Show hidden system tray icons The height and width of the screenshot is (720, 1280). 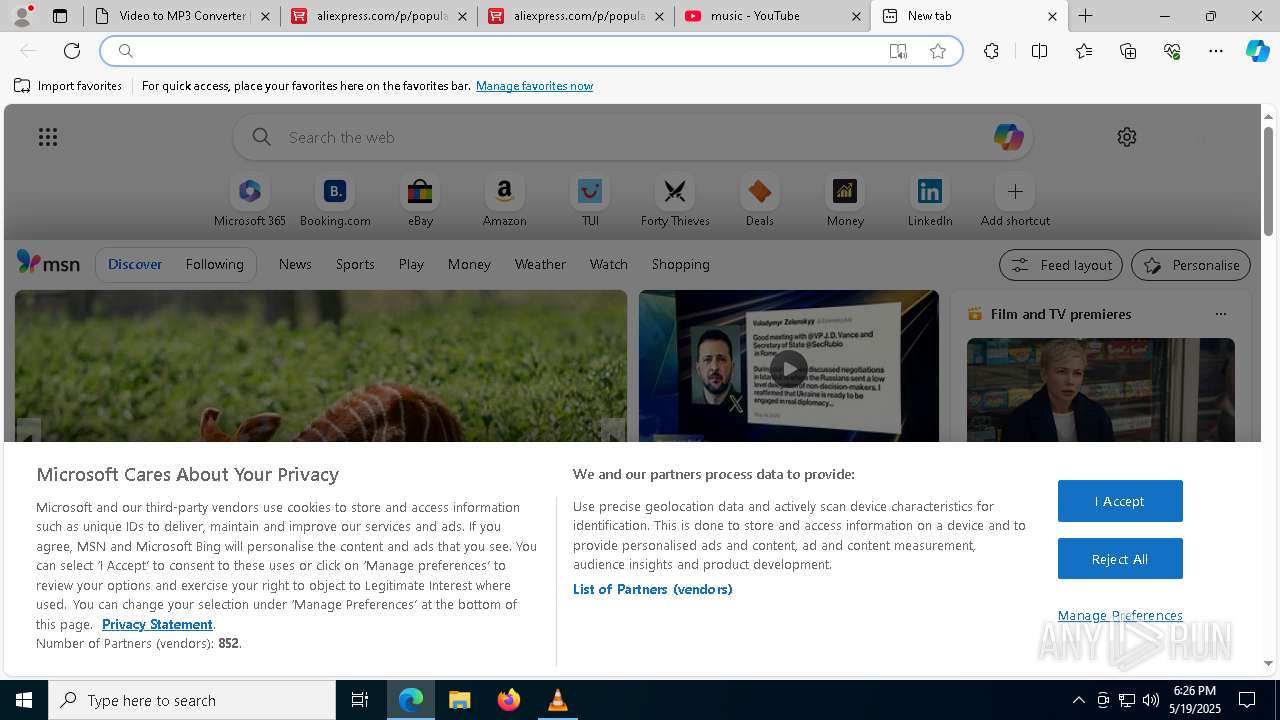(x=1078, y=700)
